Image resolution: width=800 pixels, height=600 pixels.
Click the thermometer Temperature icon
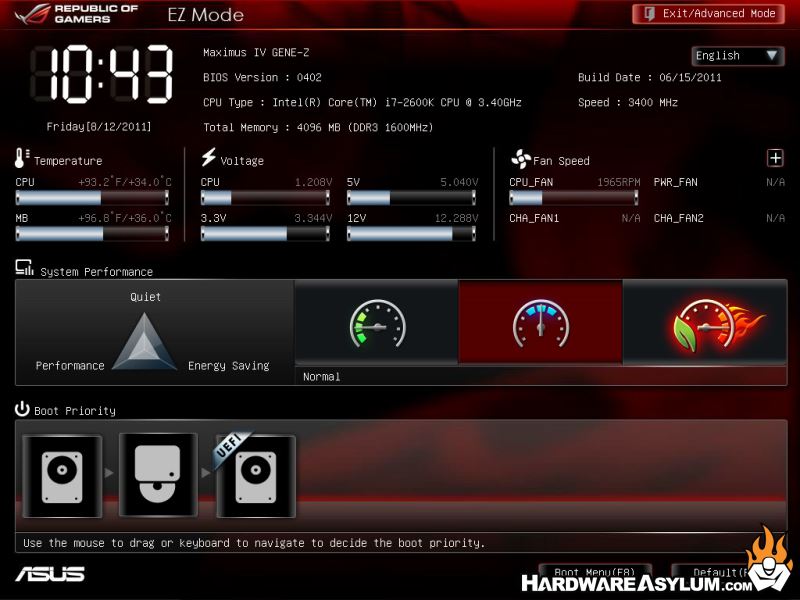21,158
